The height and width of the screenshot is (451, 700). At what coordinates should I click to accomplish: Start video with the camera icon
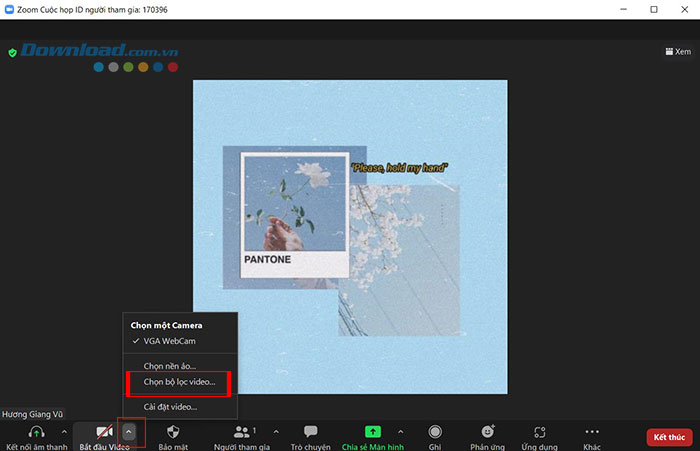pos(104,432)
